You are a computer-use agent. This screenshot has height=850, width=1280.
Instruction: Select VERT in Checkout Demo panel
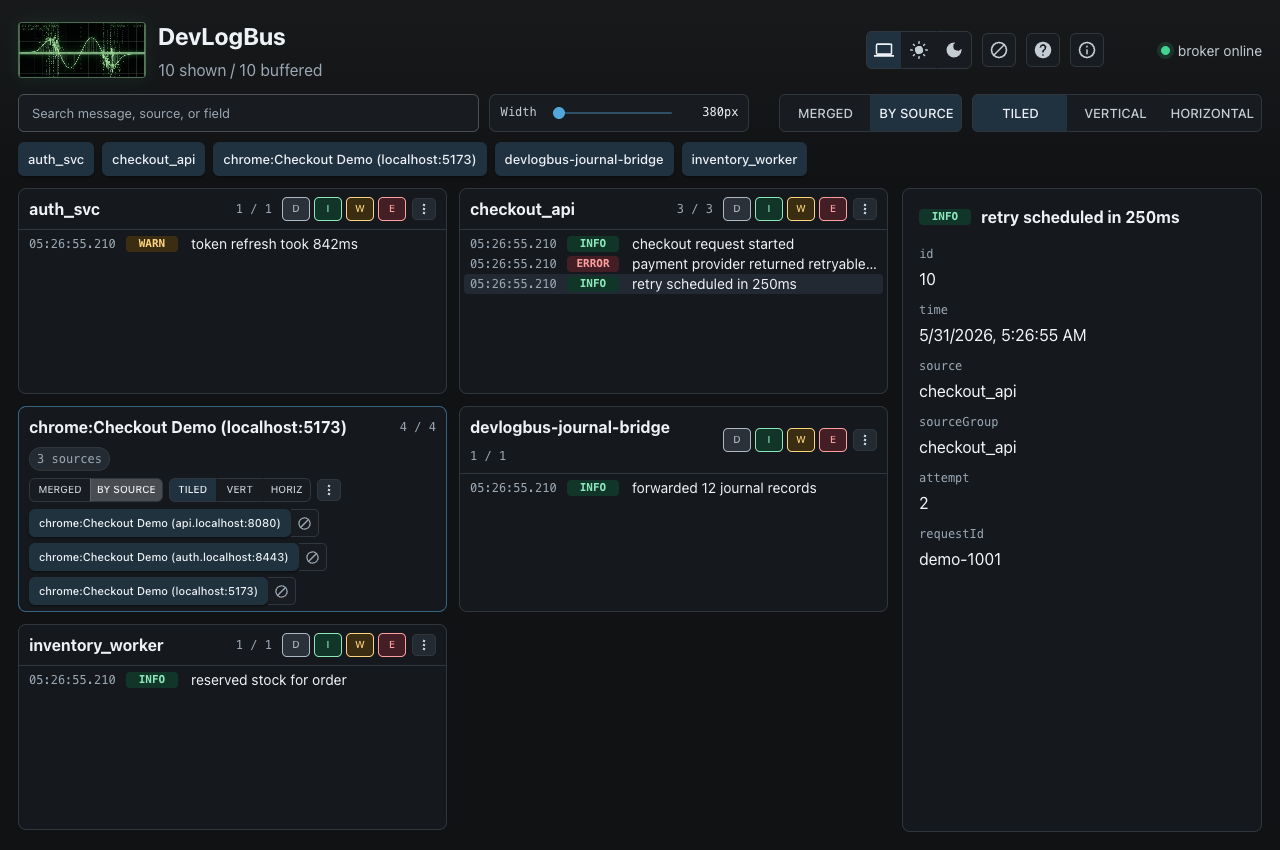point(240,490)
